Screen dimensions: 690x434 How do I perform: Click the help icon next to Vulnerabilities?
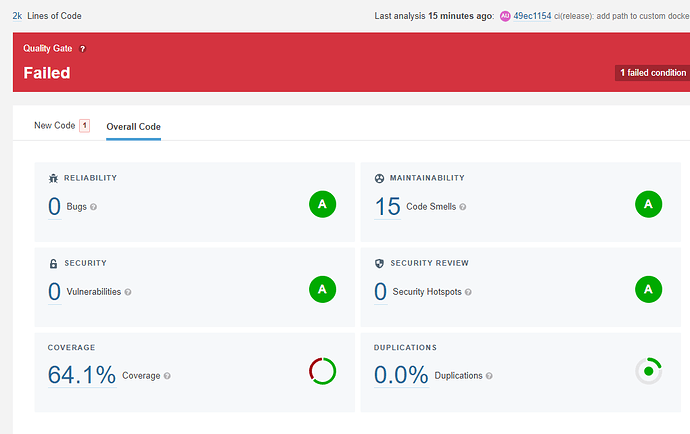[x=128, y=292]
